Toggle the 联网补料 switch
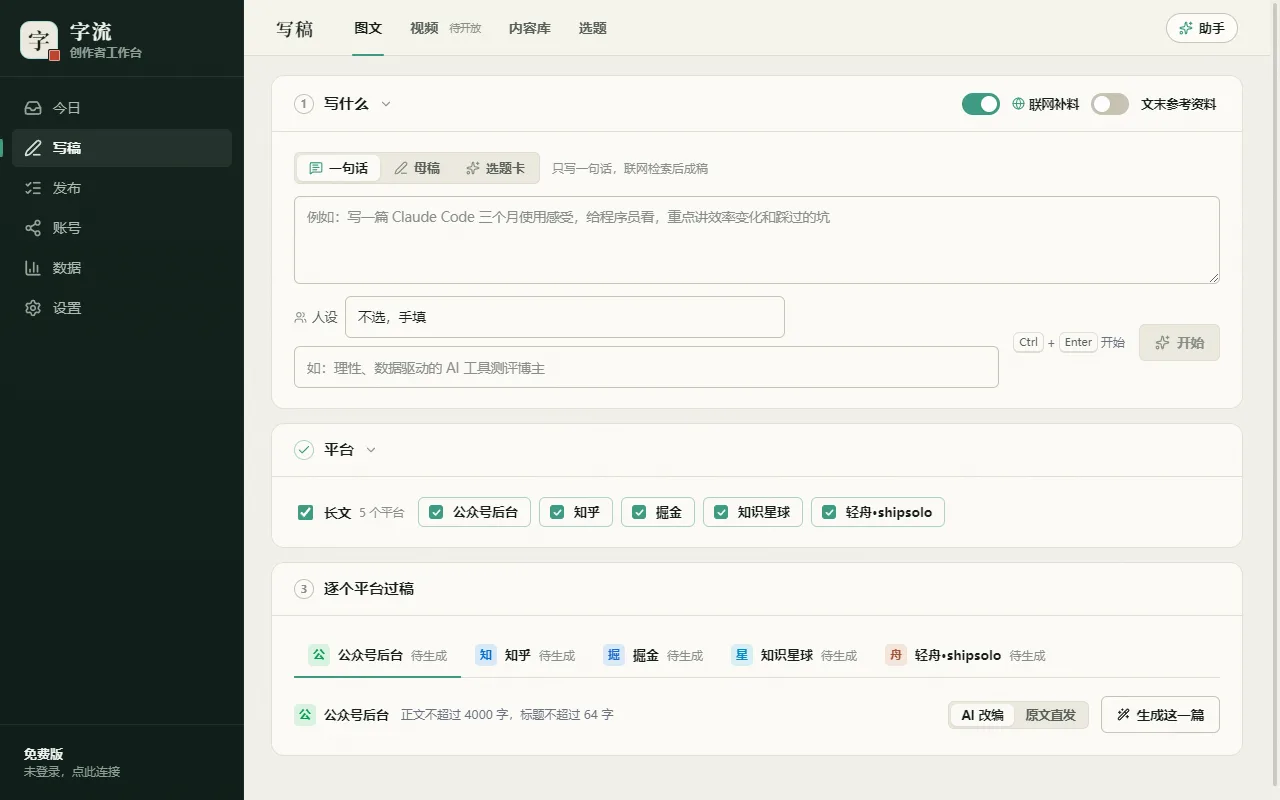This screenshot has width=1280, height=800. pyautogui.click(x=981, y=104)
